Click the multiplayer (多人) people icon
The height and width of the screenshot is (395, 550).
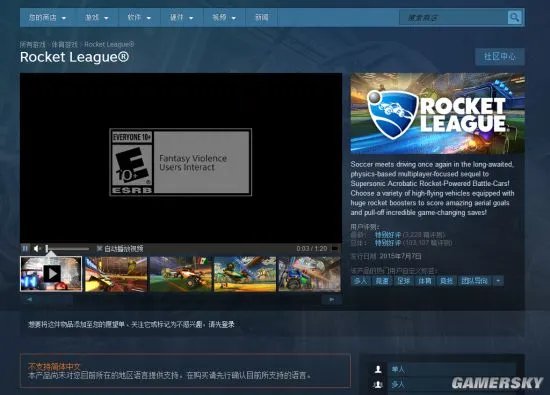tap(378, 384)
